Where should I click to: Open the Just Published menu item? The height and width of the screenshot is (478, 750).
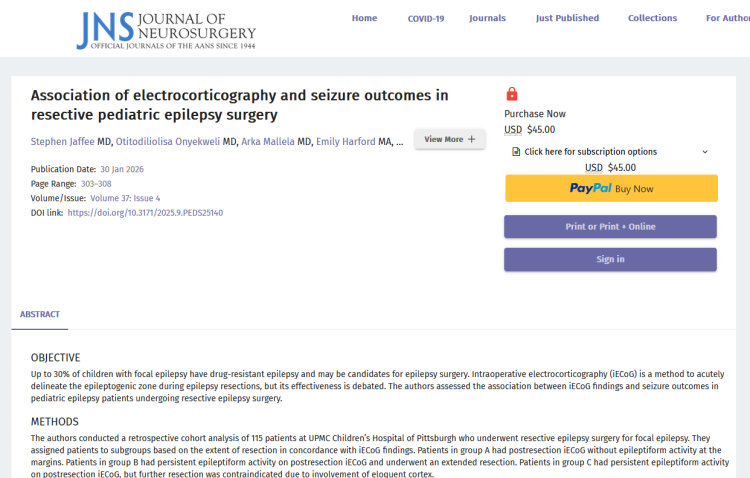[567, 18]
